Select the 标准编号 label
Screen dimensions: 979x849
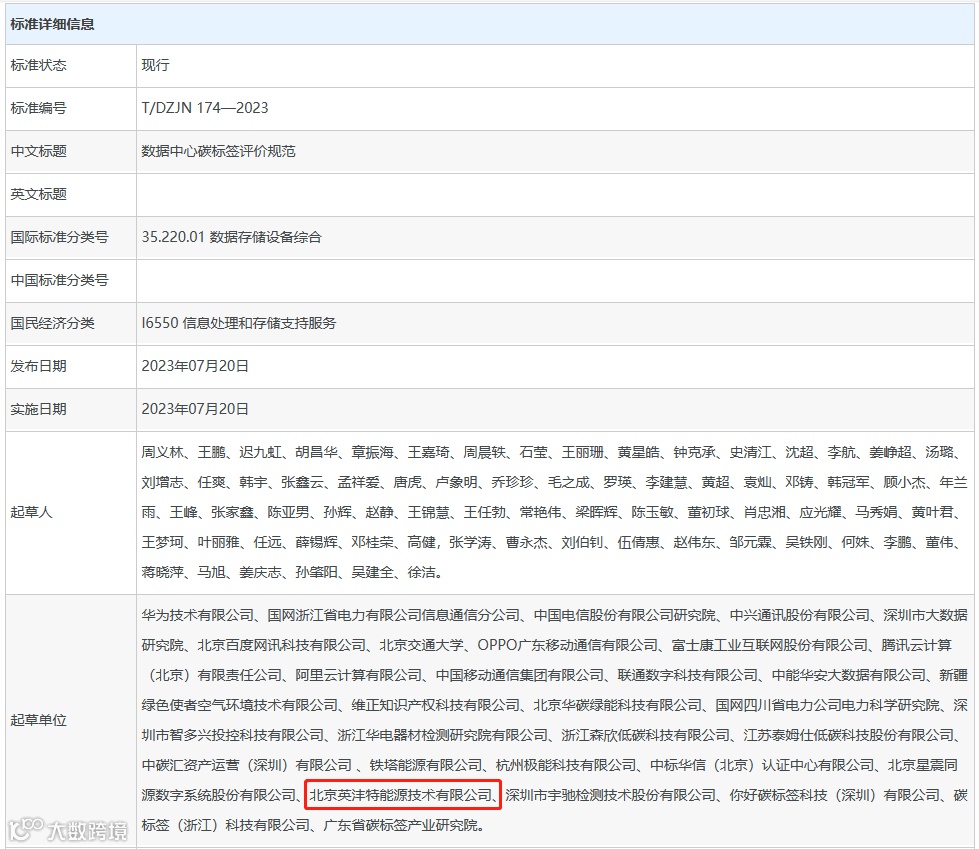tap(38, 108)
